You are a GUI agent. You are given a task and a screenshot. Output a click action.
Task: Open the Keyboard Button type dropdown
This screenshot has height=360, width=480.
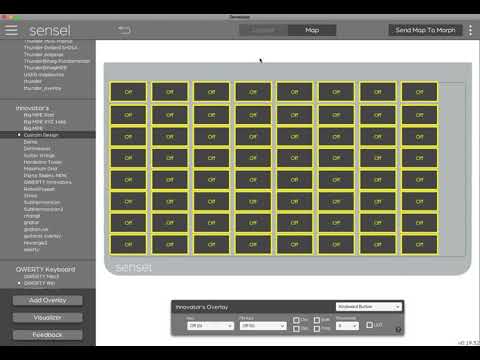pos(368,307)
